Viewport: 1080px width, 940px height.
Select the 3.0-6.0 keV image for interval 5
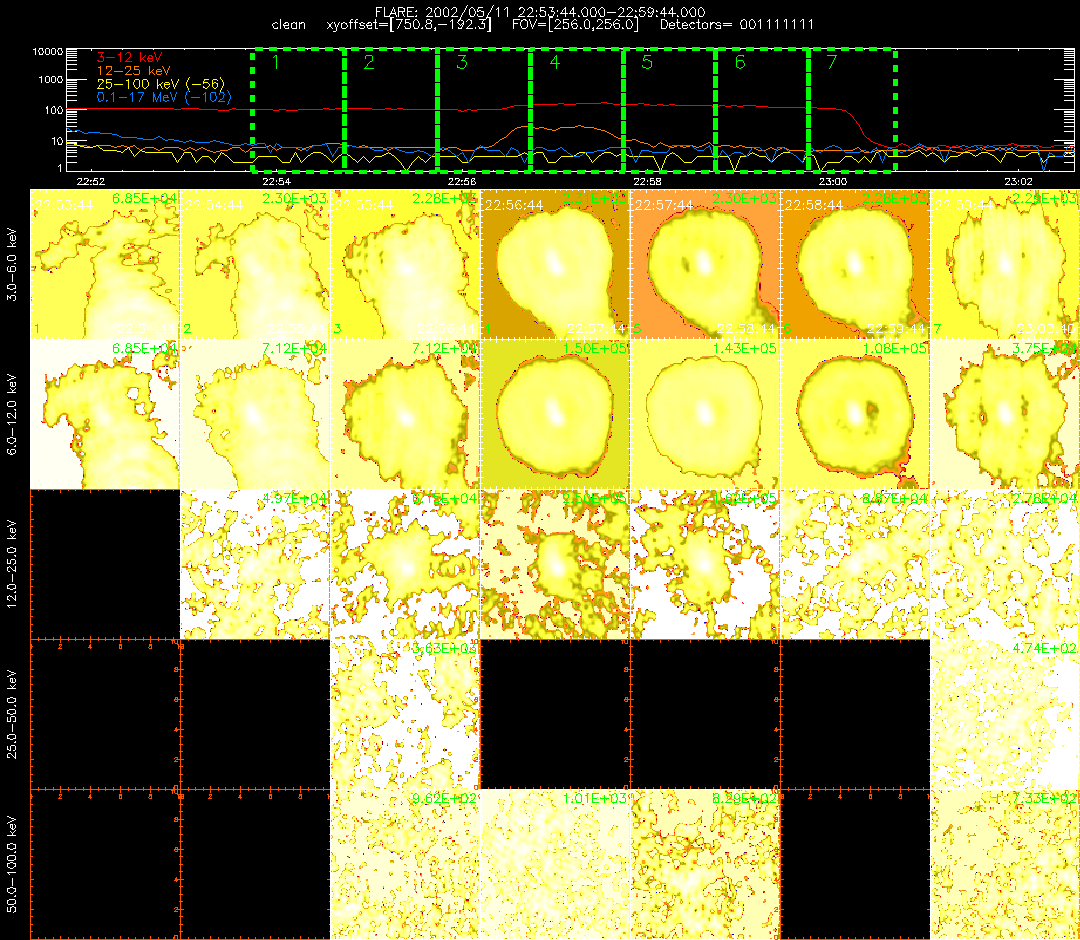705,264
